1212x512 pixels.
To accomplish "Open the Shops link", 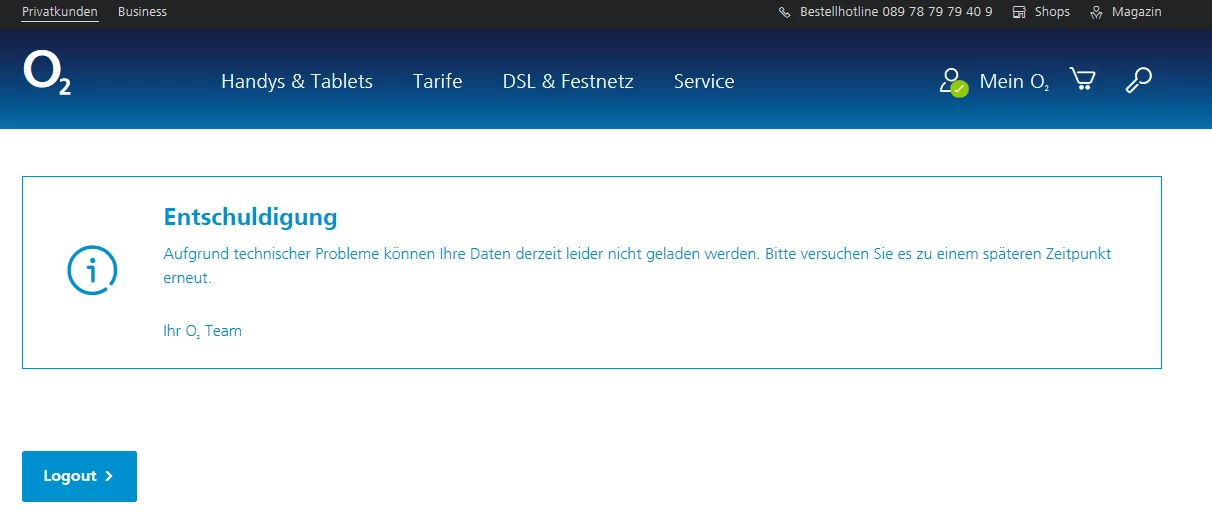I will click(1052, 12).
